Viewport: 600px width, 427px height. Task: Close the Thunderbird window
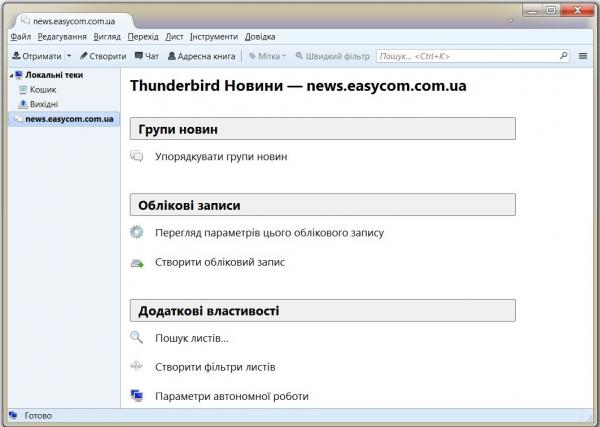tap(578, 10)
